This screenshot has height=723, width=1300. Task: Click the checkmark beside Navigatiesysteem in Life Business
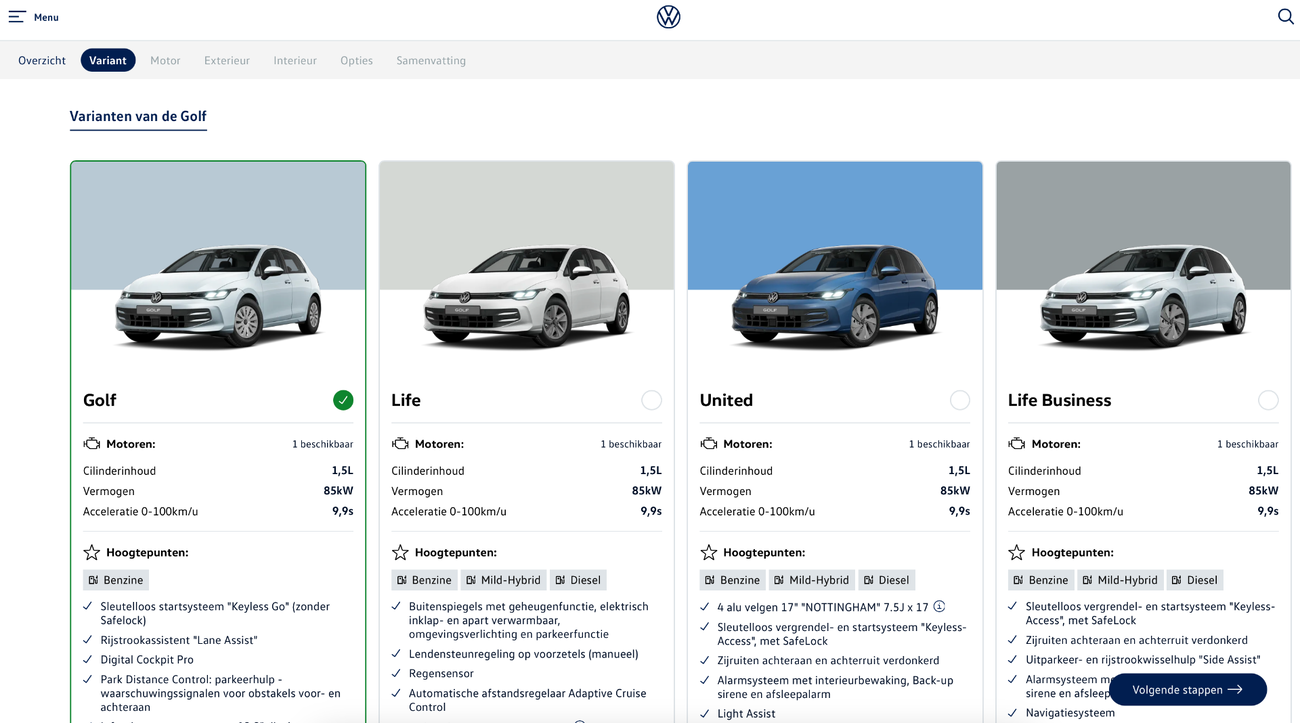(x=1013, y=712)
